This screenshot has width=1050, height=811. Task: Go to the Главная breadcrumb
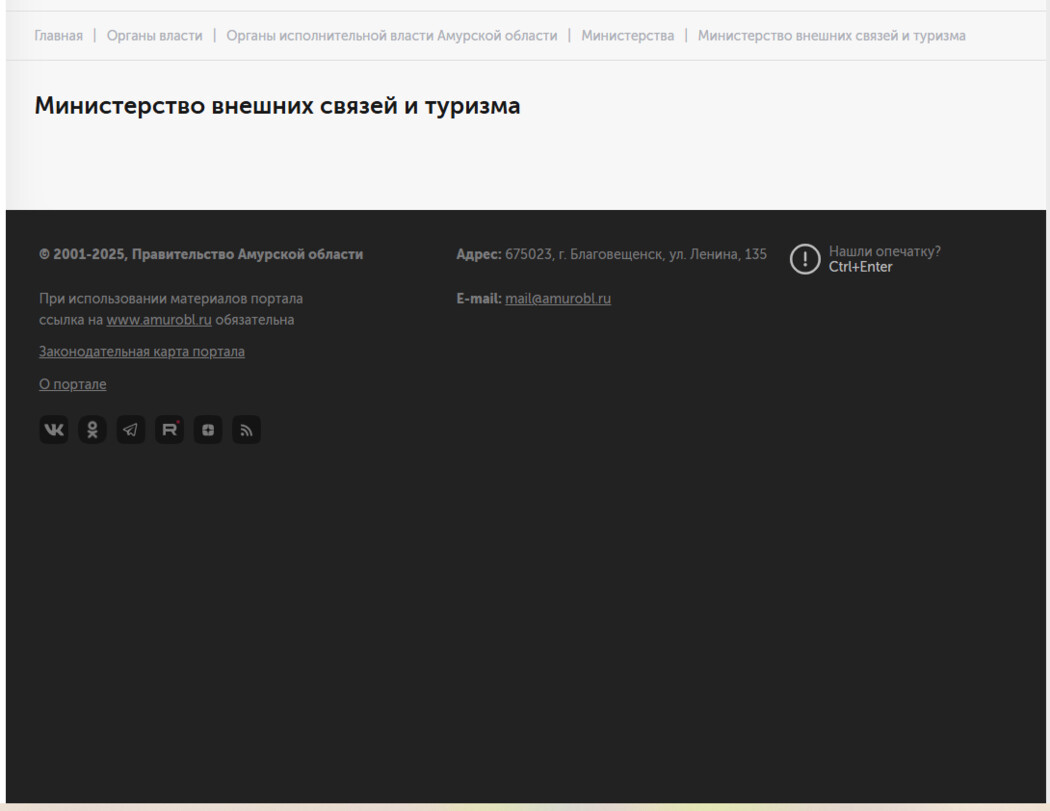point(59,35)
